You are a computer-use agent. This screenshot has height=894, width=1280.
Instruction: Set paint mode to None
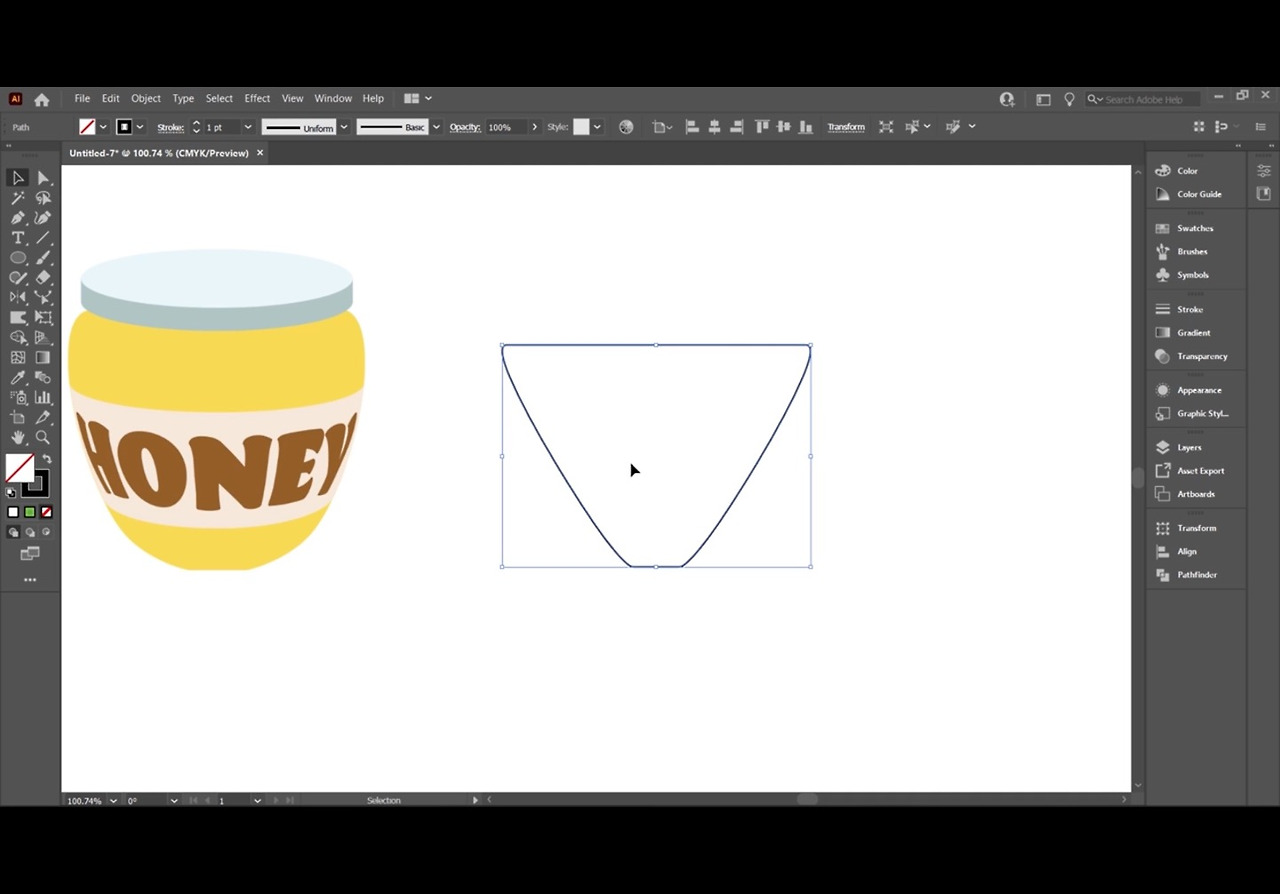[46, 512]
